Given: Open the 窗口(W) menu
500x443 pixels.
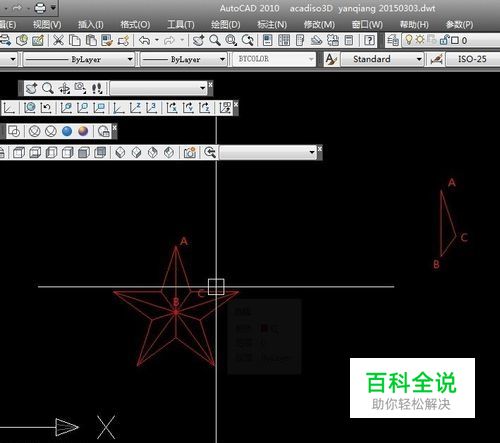Looking at the screenshot, I should coord(367,24).
